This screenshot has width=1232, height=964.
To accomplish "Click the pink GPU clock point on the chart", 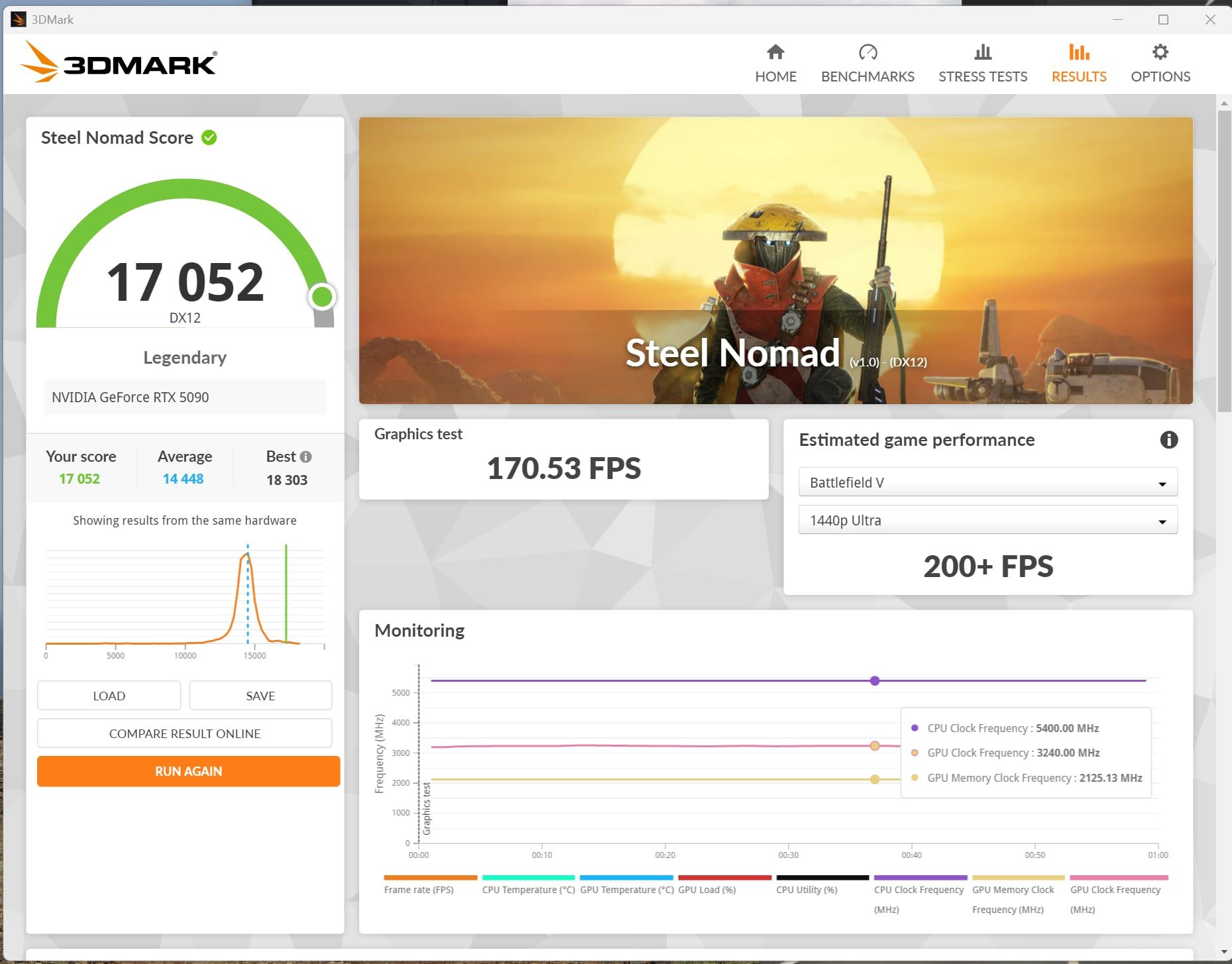I will 875,746.
